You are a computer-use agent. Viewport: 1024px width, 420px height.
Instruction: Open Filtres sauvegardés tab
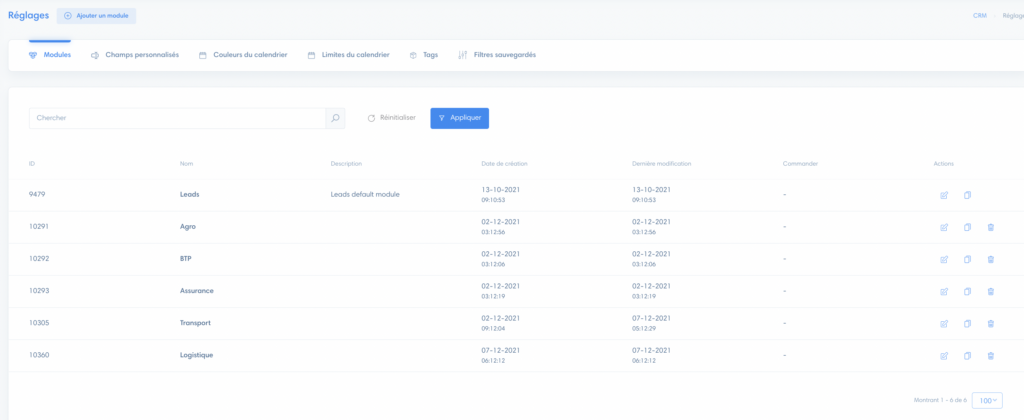click(497, 55)
